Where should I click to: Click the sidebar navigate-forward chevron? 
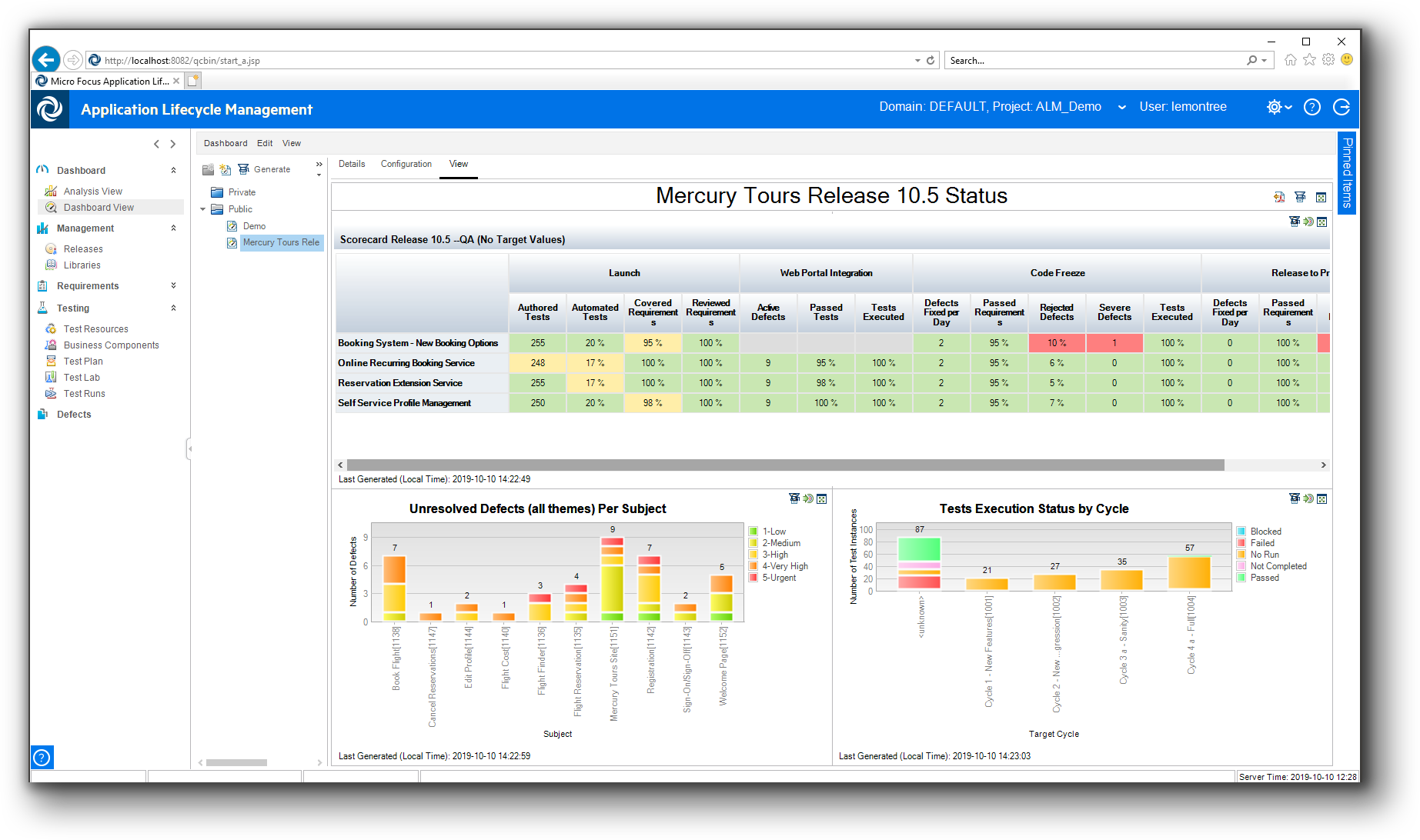(x=173, y=144)
